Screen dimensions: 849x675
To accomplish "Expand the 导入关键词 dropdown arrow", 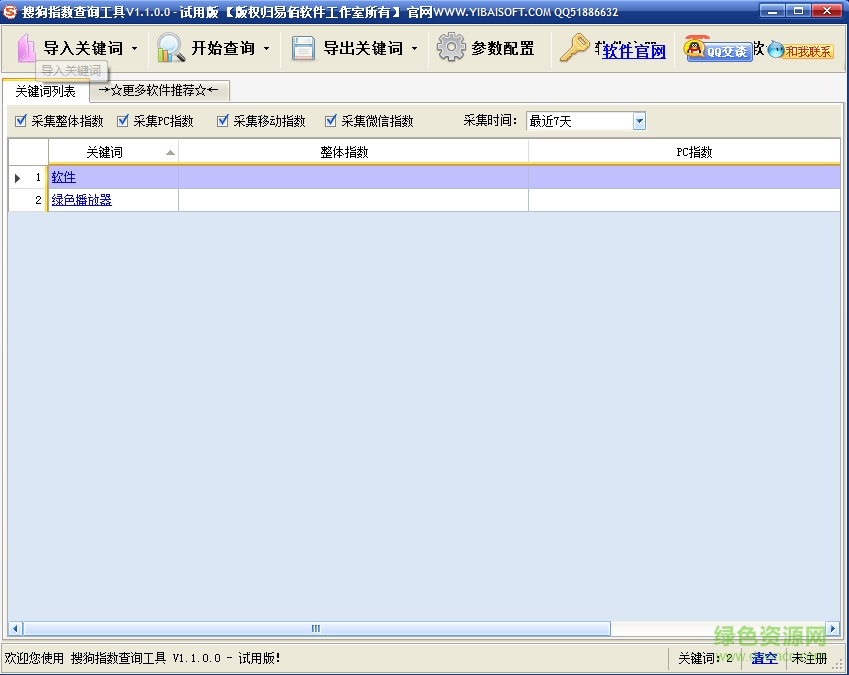I will [x=132, y=48].
